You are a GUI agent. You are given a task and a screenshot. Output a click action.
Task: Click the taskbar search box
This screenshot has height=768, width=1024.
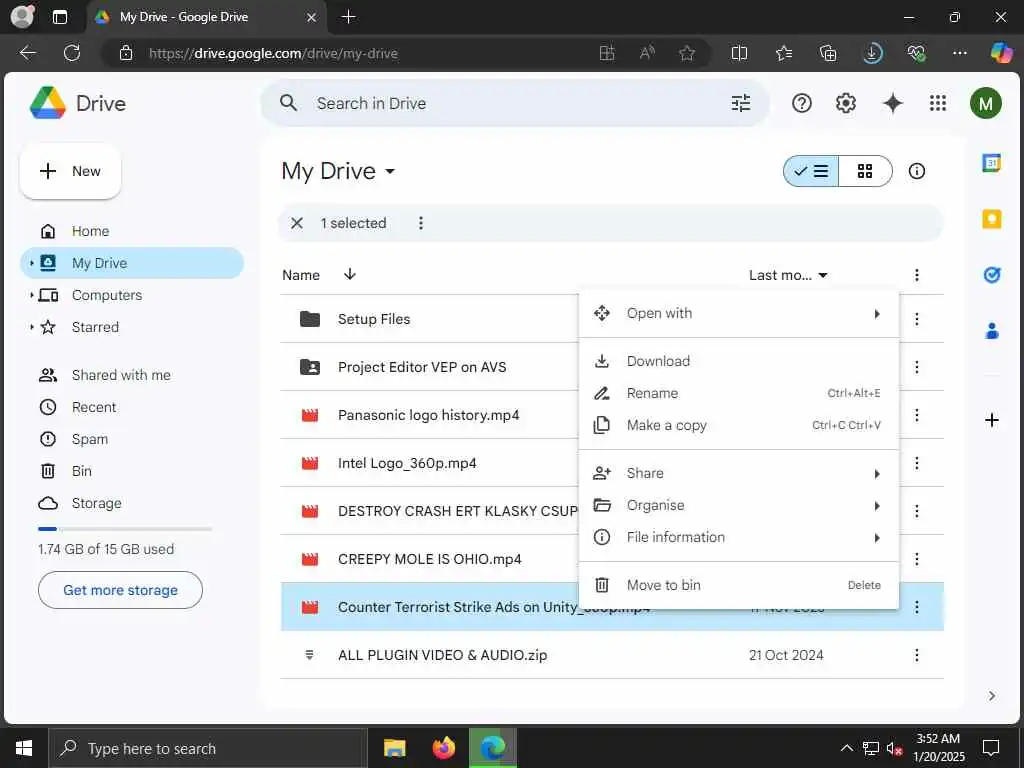pos(208,748)
